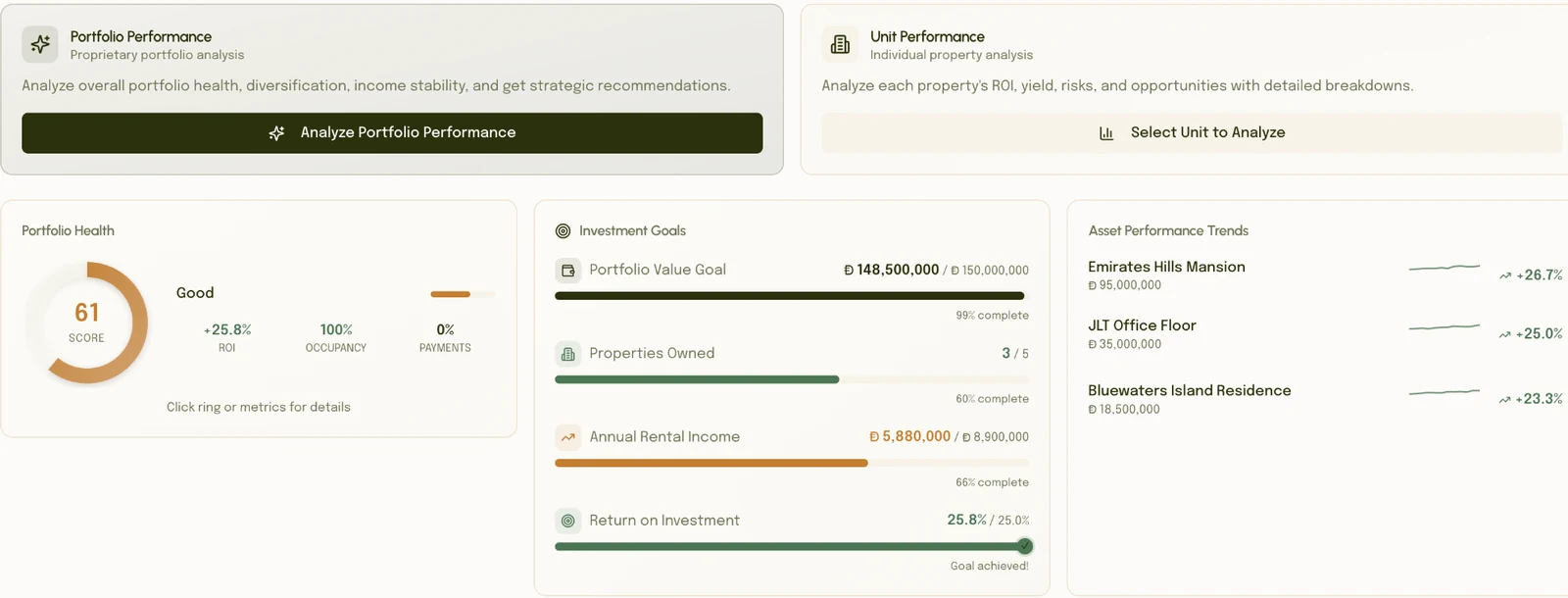Click the 148,500,000 portfolio value figure
Screen dimensions: 1568x598
(x=892, y=270)
